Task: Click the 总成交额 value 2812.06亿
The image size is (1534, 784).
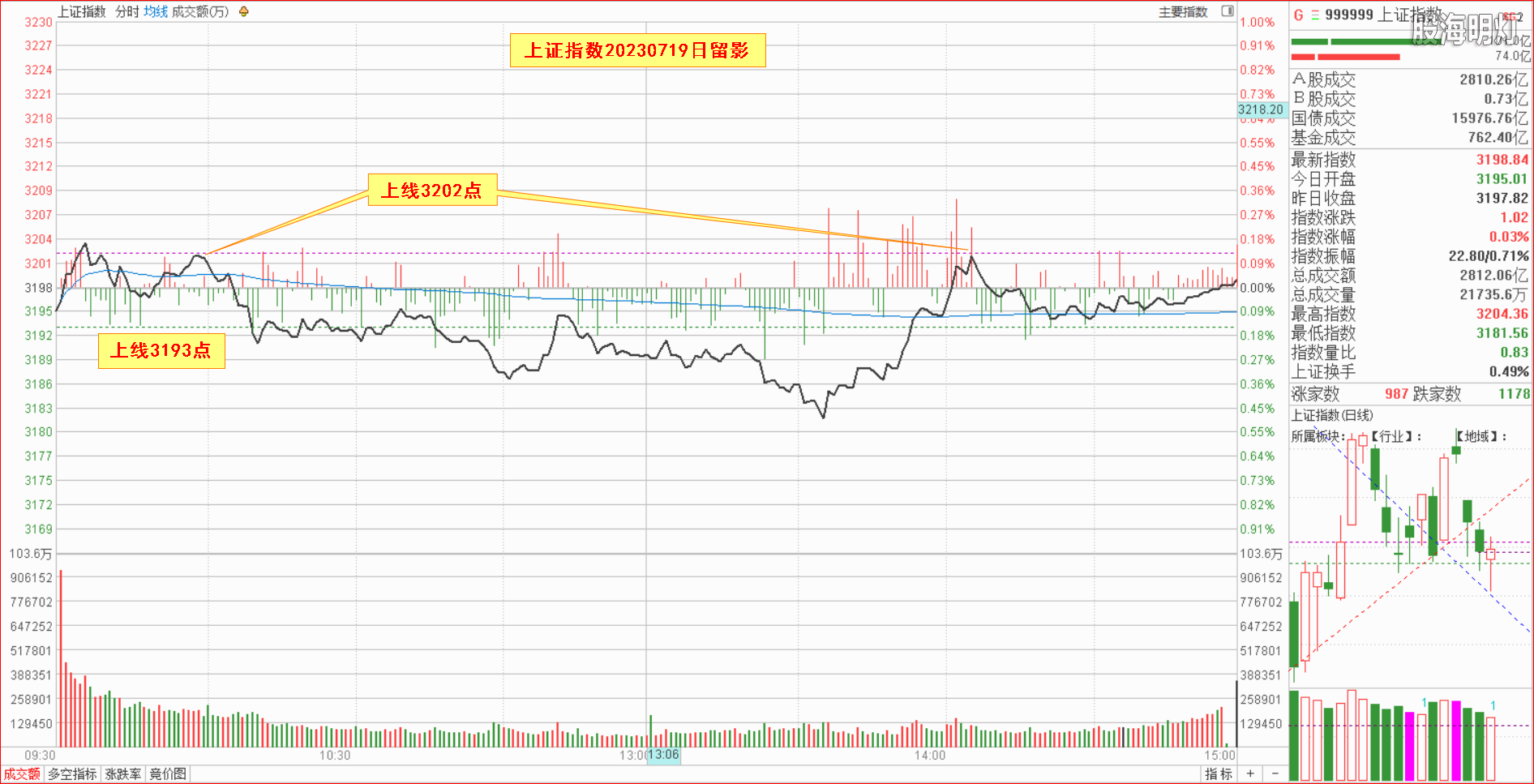Action: pyautogui.click(x=1494, y=276)
